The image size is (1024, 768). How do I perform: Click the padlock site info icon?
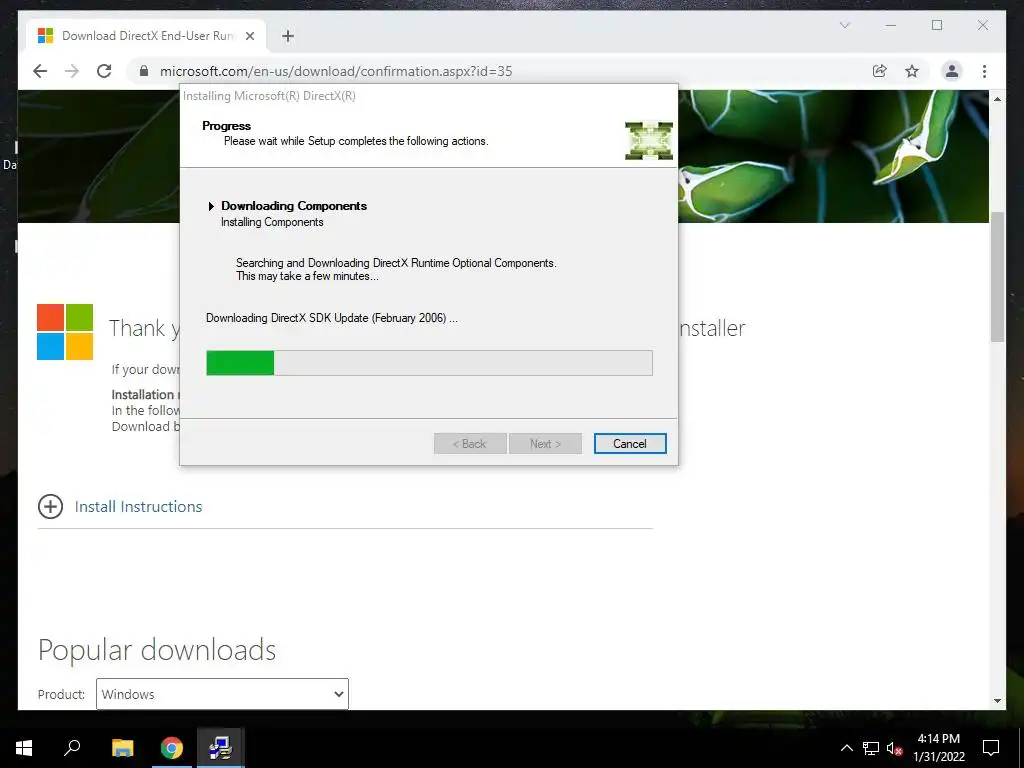click(144, 71)
